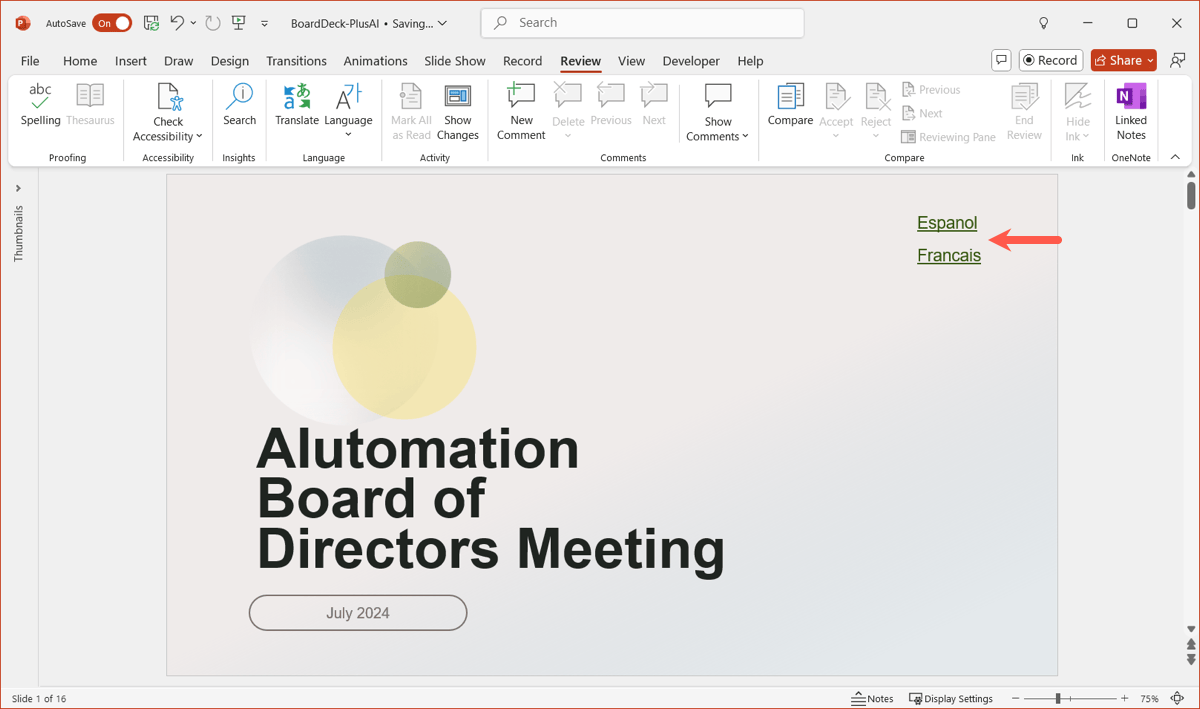
Task: Click the Check Accessibility icon
Action: (x=169, y=97)
